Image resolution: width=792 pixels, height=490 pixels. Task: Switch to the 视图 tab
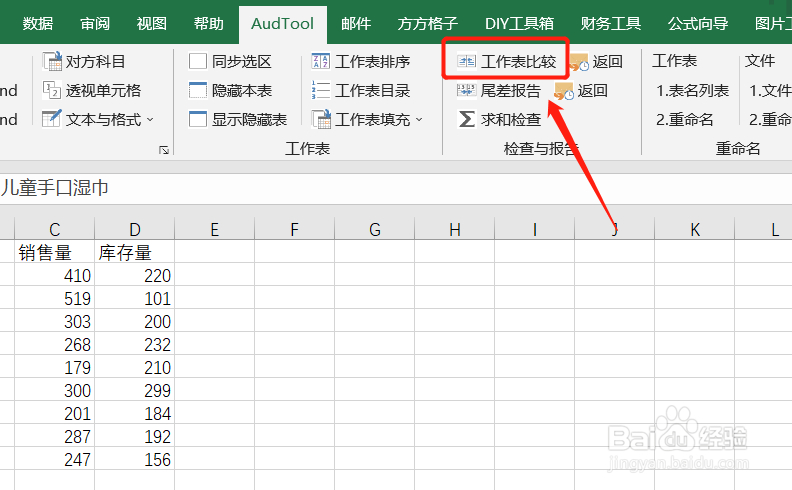click(x=152, y=24)
